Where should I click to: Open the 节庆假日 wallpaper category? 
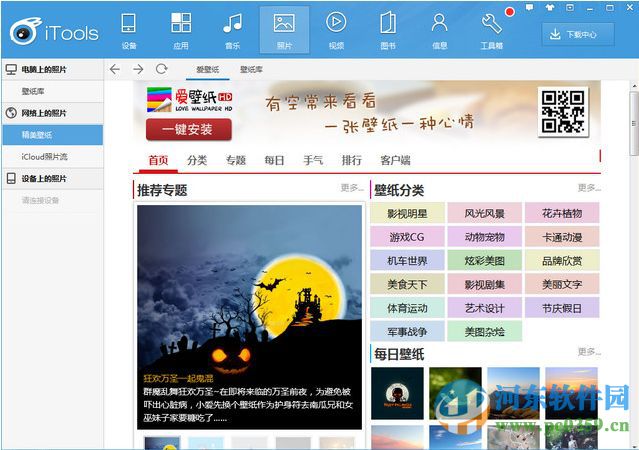(x=562, y=308)
